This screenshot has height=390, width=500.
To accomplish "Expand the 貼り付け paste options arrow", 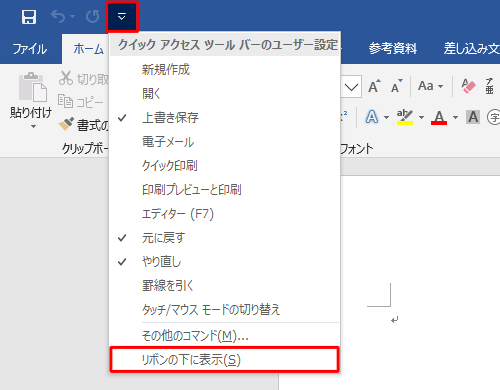I will pos(33,127).
